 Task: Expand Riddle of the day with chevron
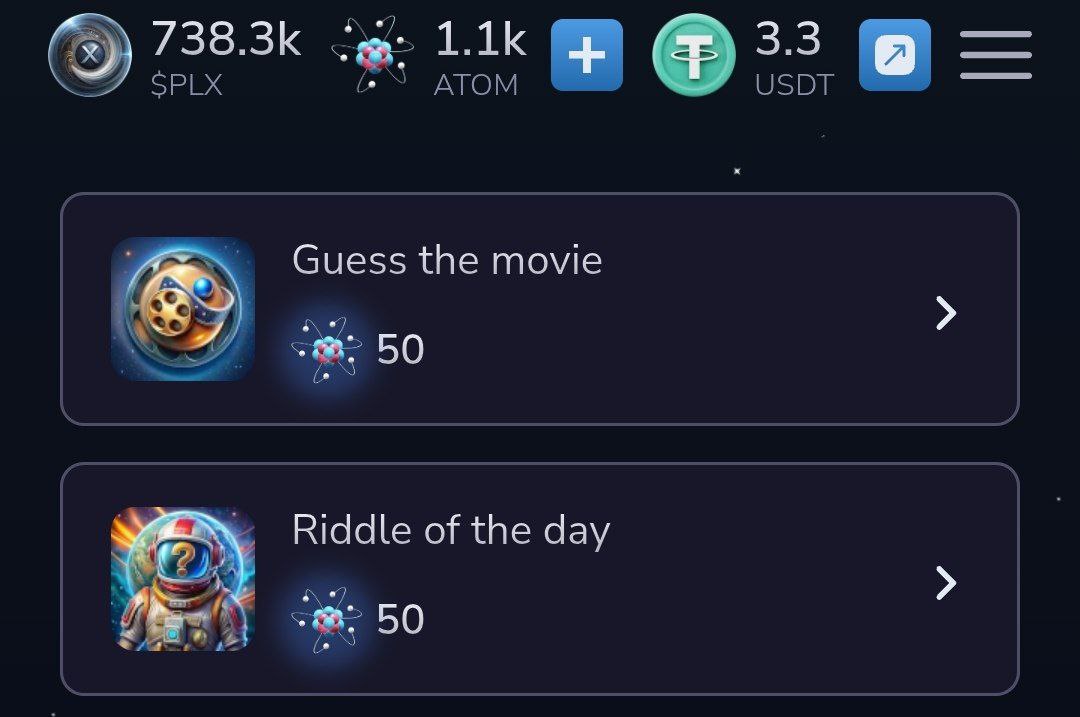click(x=946, y=583)
